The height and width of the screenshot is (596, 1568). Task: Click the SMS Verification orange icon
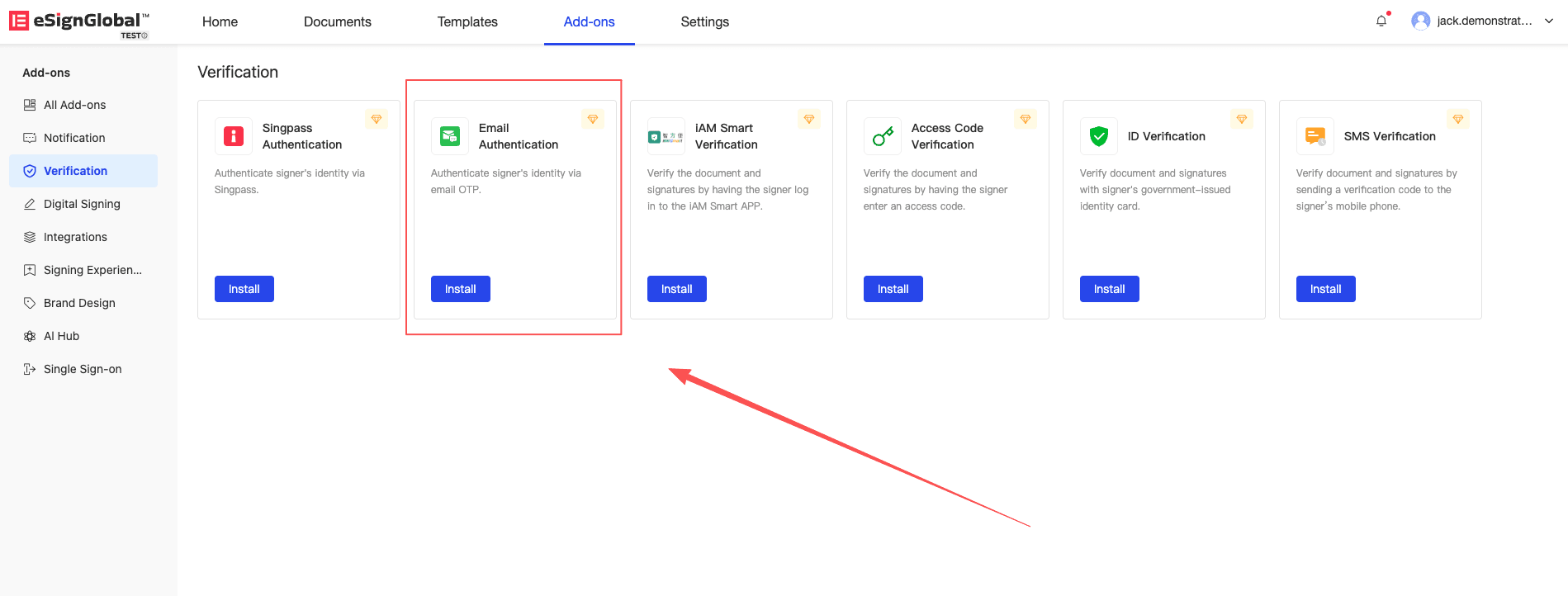click(x=1315, y=136)
